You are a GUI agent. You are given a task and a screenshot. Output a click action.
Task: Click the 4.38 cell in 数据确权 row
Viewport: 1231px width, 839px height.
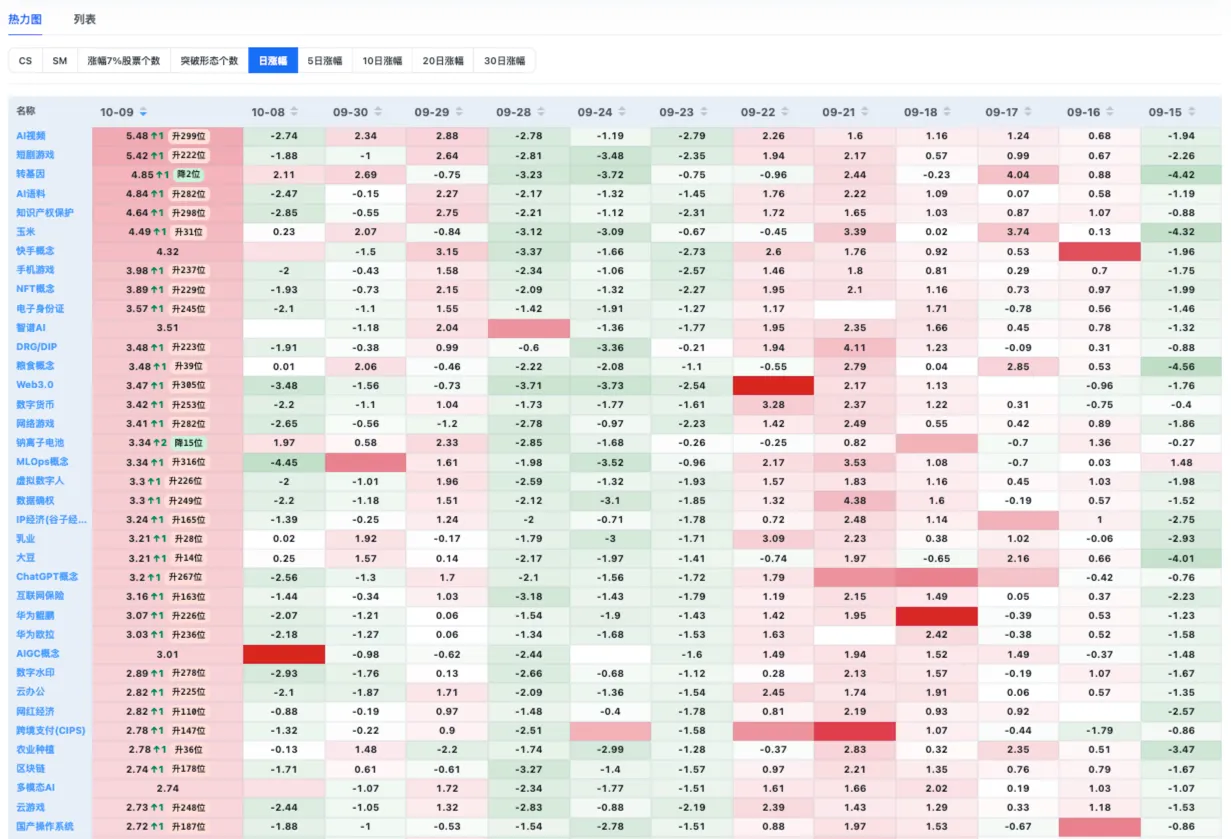(x=855, y=500)
